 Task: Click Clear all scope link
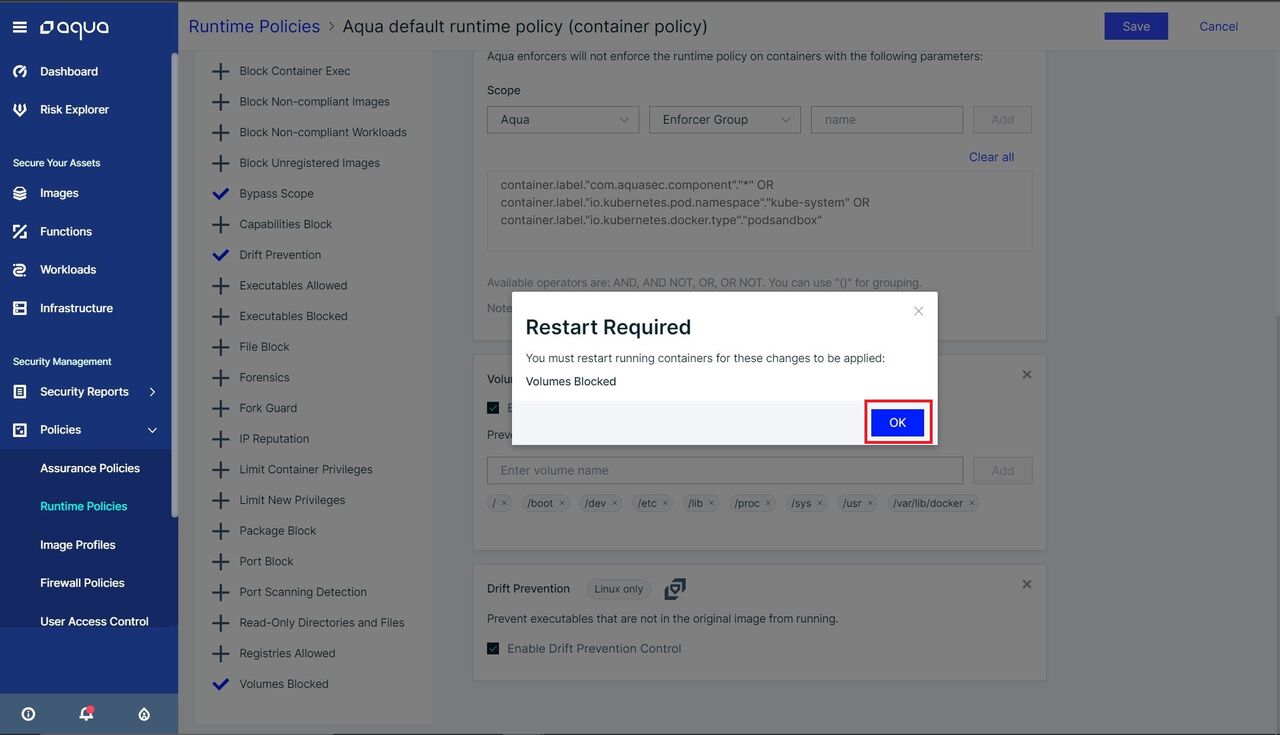click(991, 157)
